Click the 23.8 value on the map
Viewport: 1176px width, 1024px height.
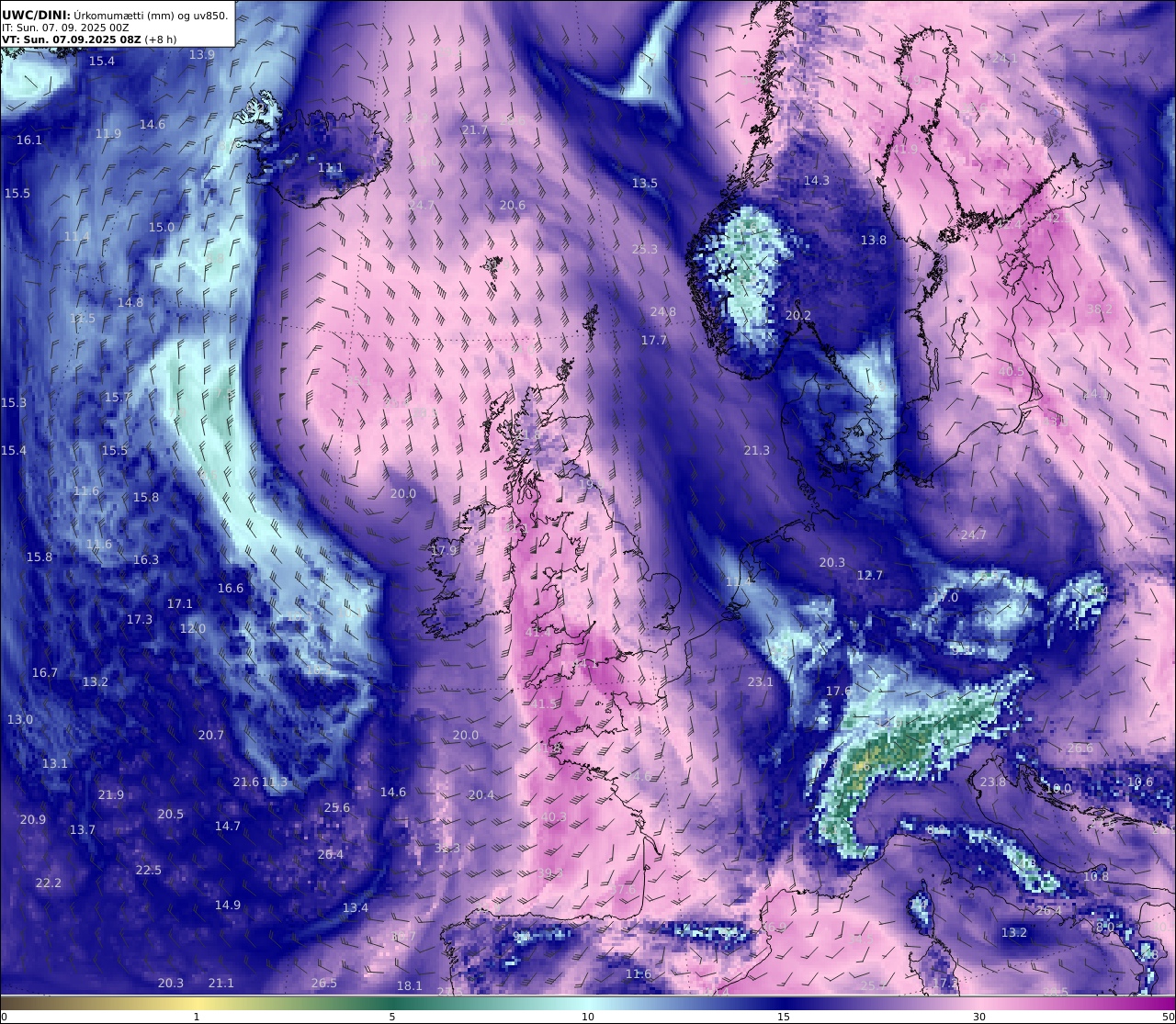coord(993,782)
